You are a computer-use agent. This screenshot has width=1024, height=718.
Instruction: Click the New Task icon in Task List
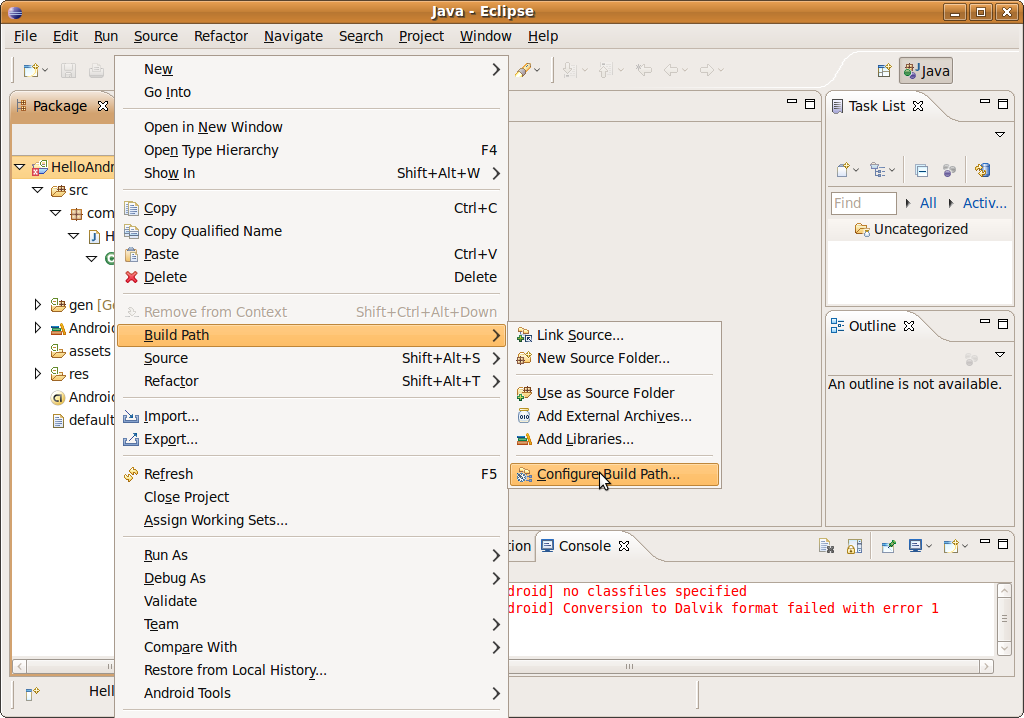(x=844, y=170)
